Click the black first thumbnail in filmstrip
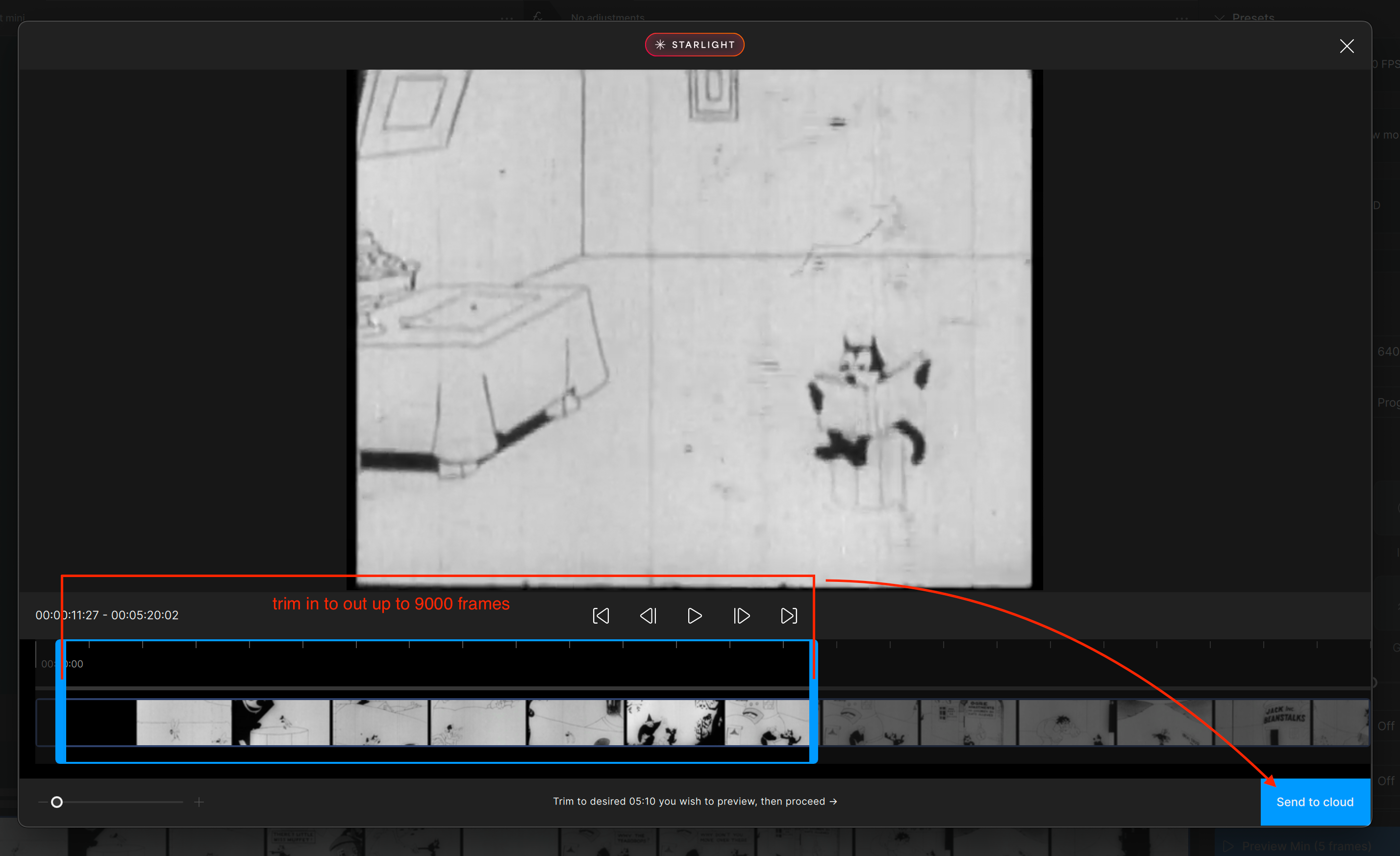Screen dimensions: 1400x856 tap(101, 722)
